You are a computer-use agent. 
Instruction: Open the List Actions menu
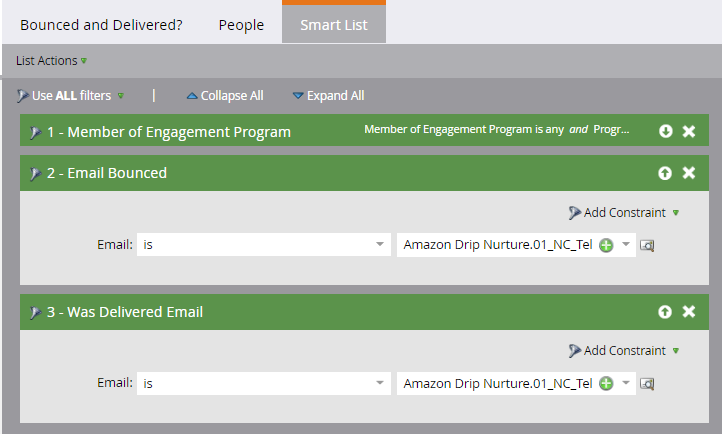point(51,61)
